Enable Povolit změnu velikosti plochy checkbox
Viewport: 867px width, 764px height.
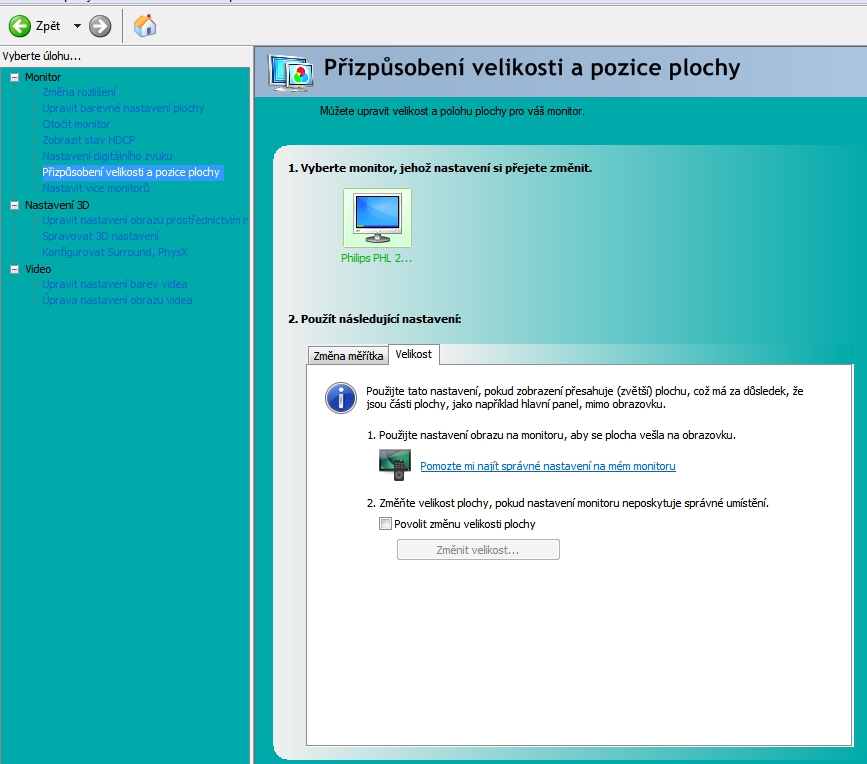(385, 524)
